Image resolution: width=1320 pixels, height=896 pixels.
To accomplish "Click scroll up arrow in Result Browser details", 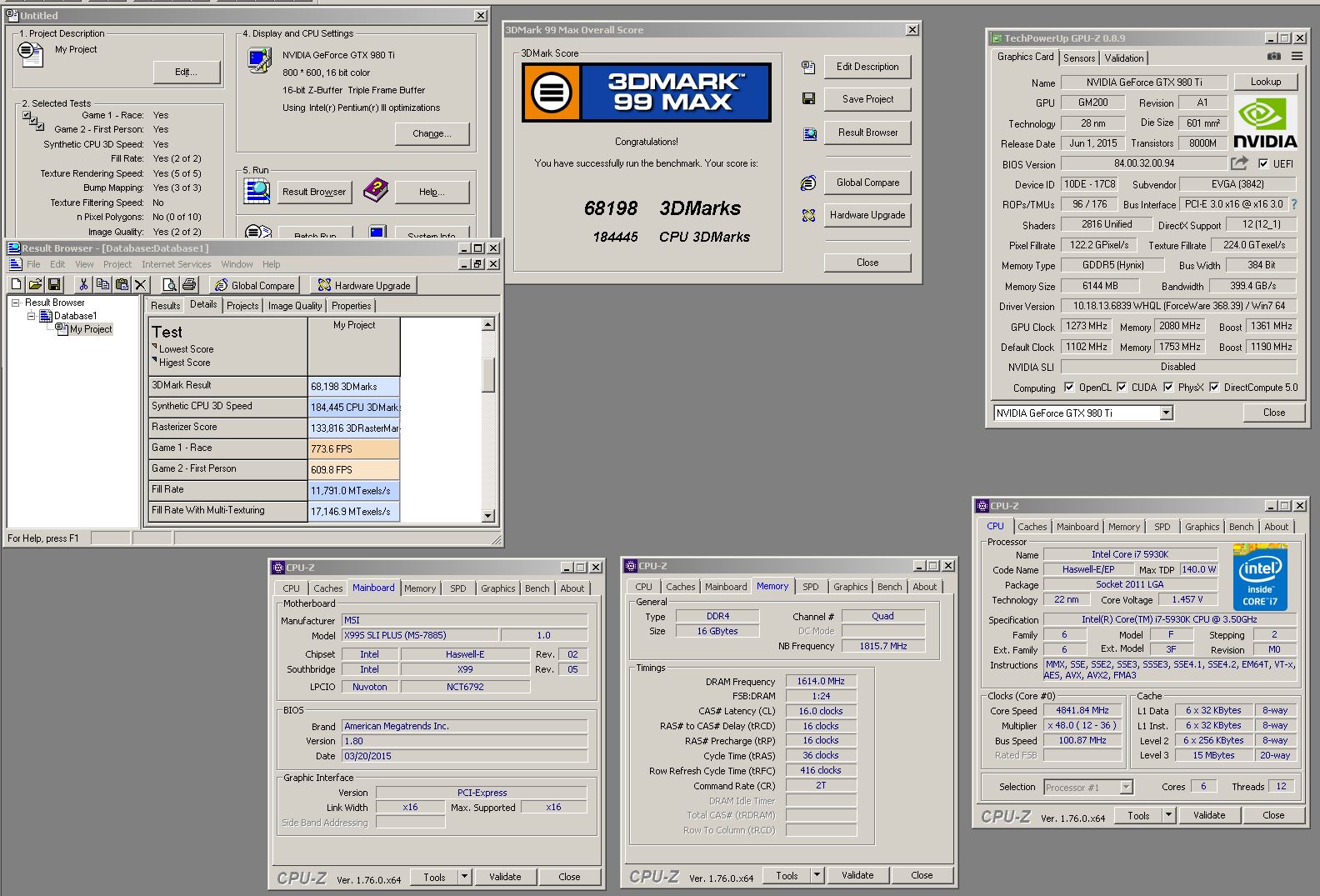I will (x=488, y=324).
